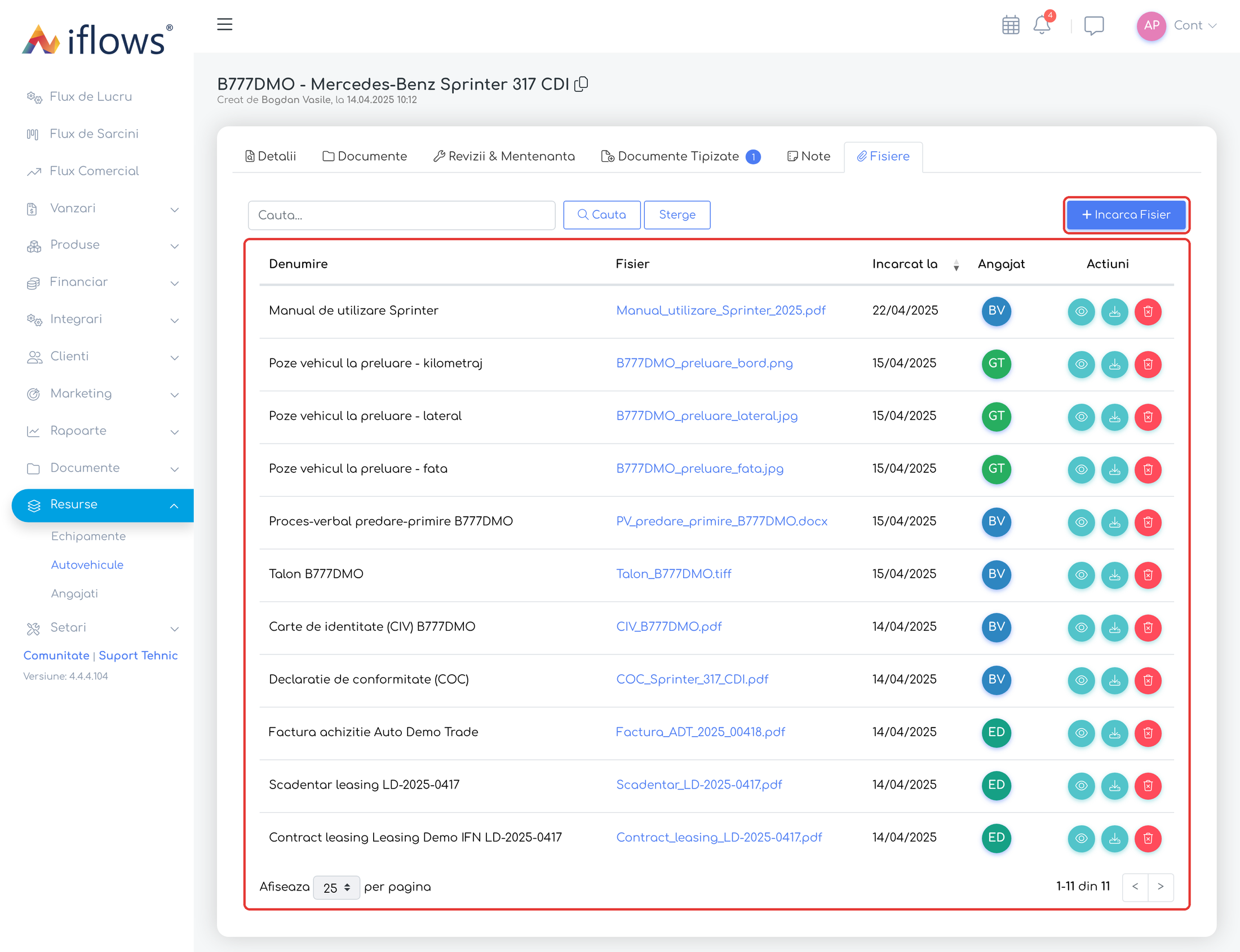Open the notifications bell icon
Viewport: 1240px width, 952px height.
(x=1042, y=25)
